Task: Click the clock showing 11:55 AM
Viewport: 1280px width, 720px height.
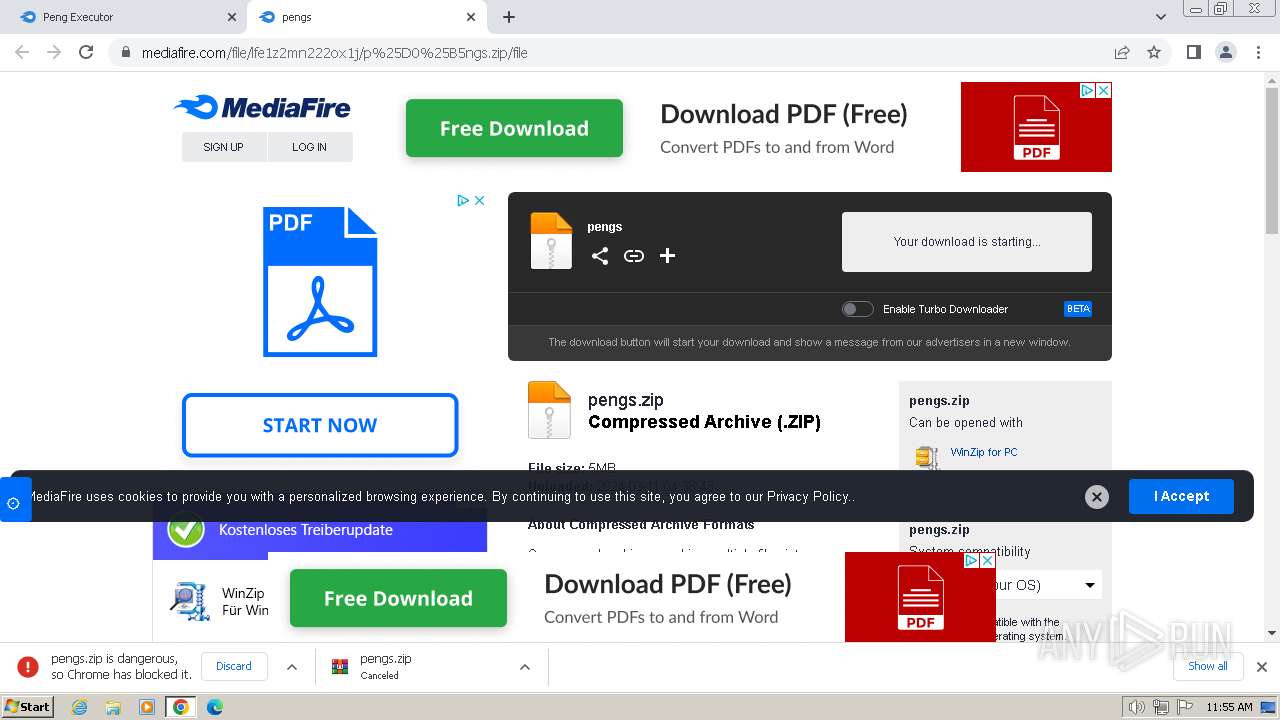Action: [x=1229, y=707]
